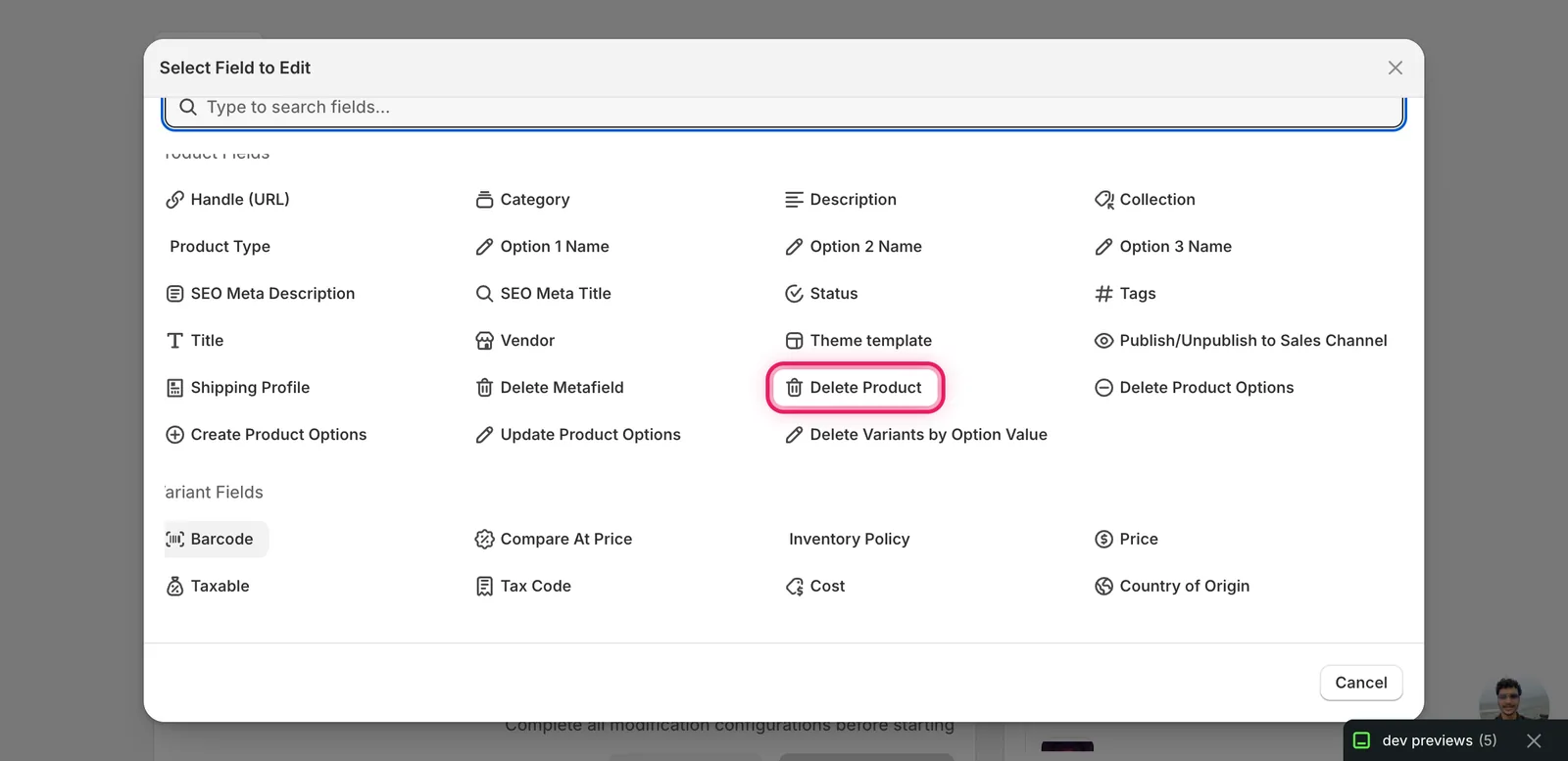Pick the Product Type field
Screen dimensions: 1568x761
220,247
